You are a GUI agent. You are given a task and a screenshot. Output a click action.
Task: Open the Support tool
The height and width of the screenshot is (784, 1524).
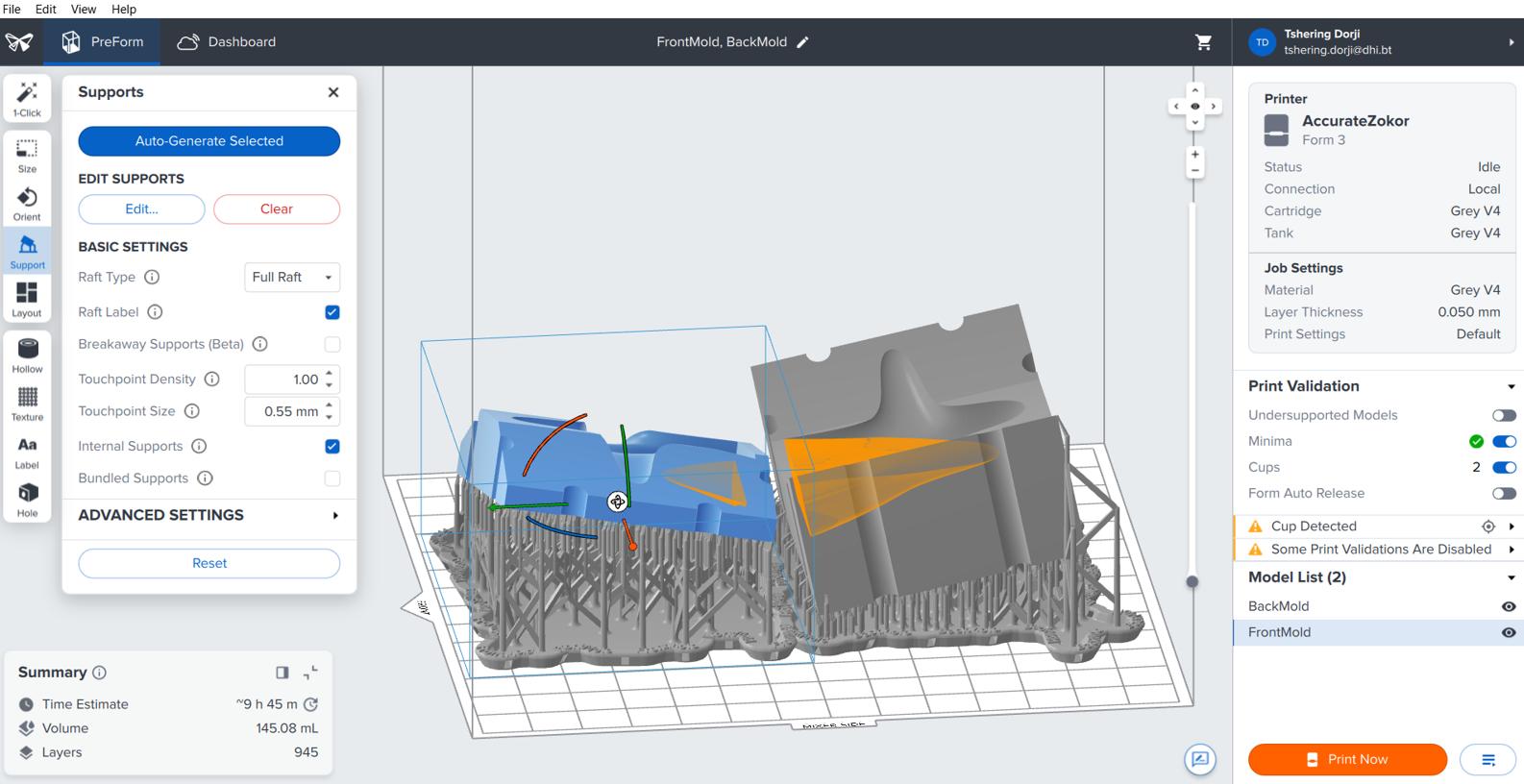click(x=27, y=252)
